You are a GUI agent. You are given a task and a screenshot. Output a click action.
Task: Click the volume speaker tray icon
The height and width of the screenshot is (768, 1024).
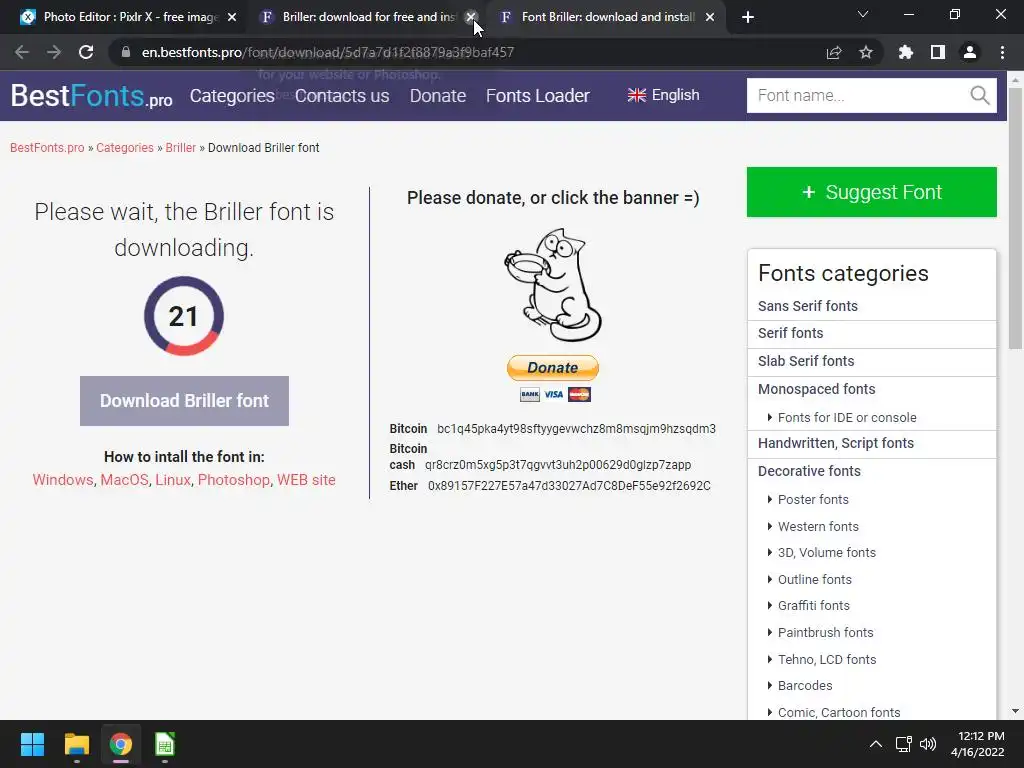coord(927,744)
